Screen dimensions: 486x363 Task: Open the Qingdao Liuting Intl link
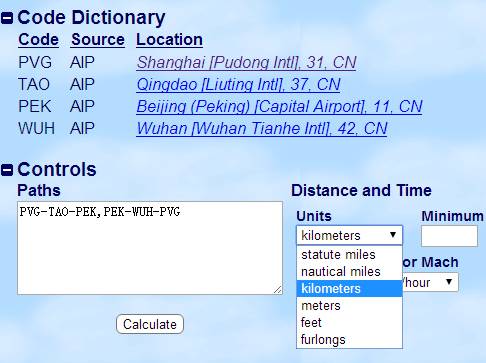238,84
